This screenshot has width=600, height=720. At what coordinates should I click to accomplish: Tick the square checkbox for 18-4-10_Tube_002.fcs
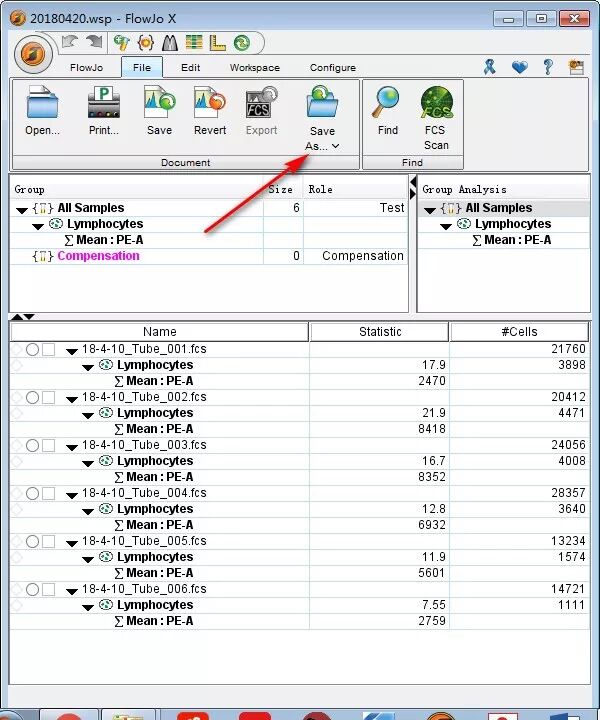tap(49, 397)
